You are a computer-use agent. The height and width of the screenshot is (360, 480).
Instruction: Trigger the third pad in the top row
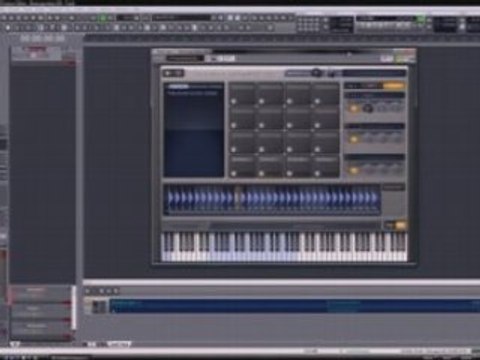click(298, 94)
